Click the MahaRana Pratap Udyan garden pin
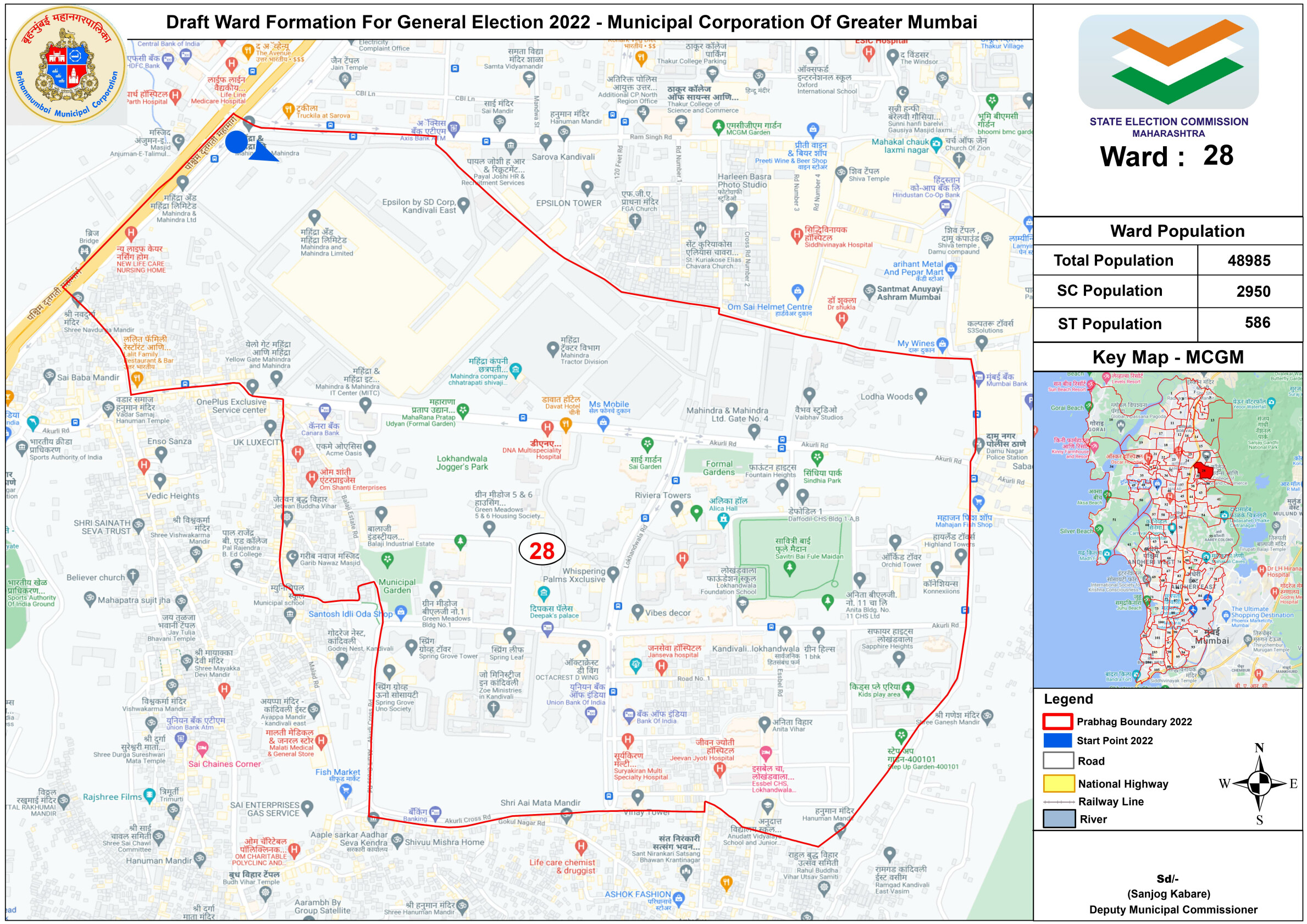Screen dimensions: 1307x924 [463, 410]
